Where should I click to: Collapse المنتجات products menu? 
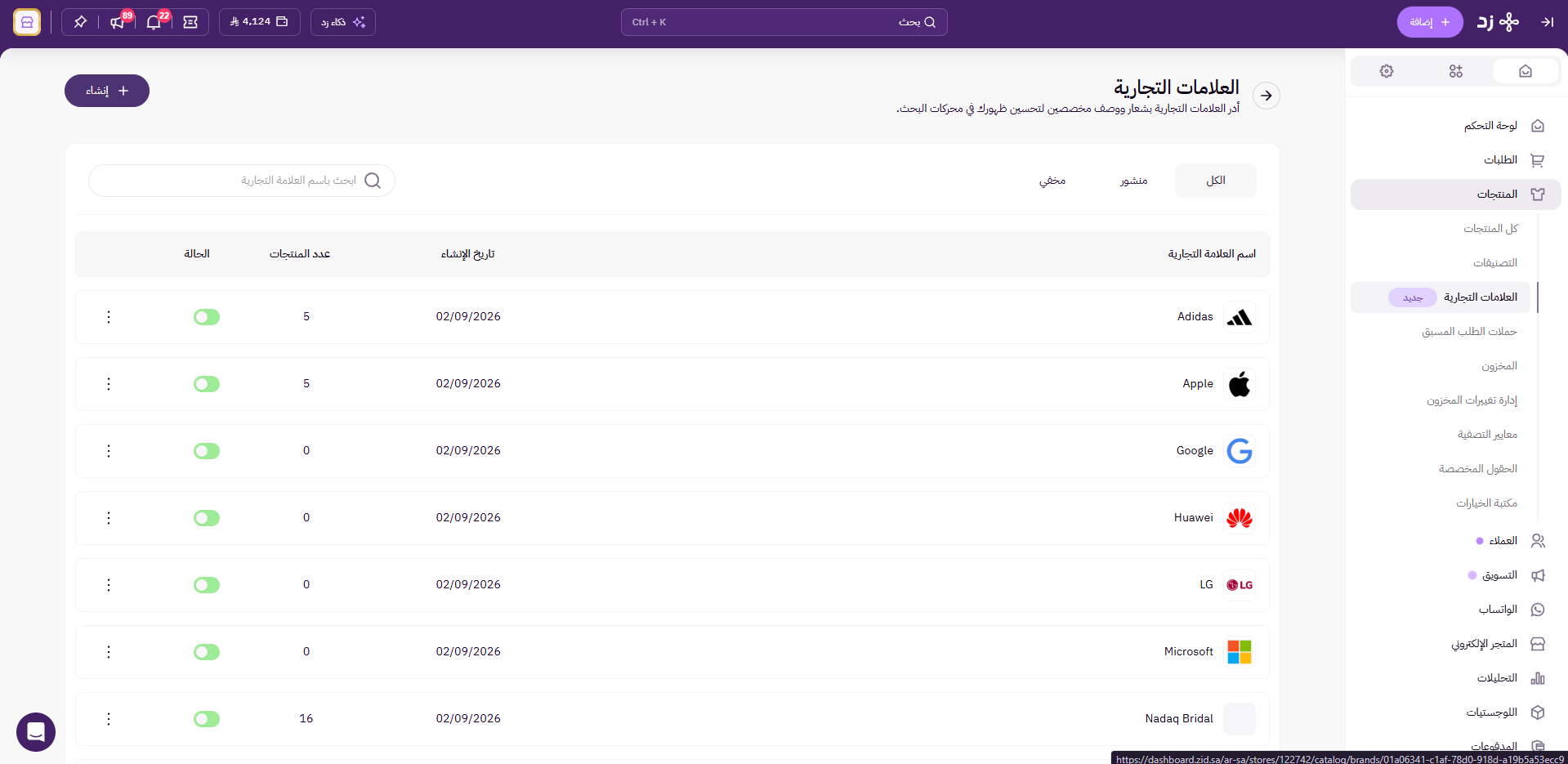coord(1456,194)
